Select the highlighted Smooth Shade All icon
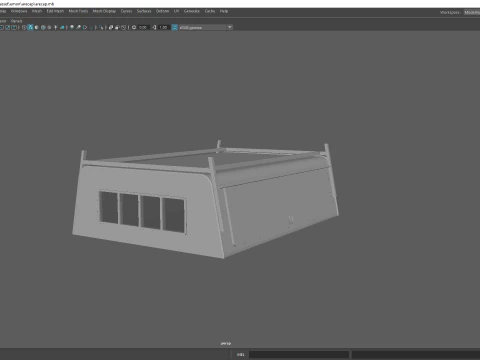The image size is (480, 360). (30, 27)
